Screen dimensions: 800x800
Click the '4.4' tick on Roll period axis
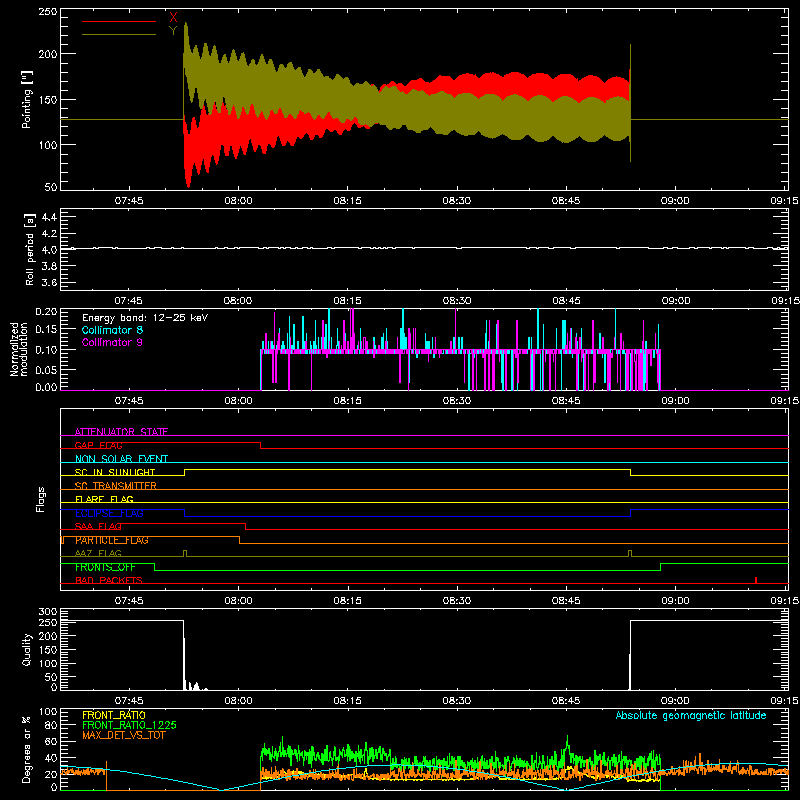[49, 217]
